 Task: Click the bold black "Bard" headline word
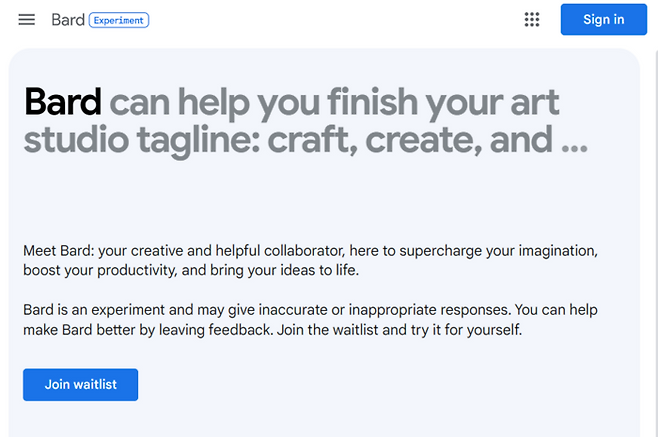(x=62, y=102)
